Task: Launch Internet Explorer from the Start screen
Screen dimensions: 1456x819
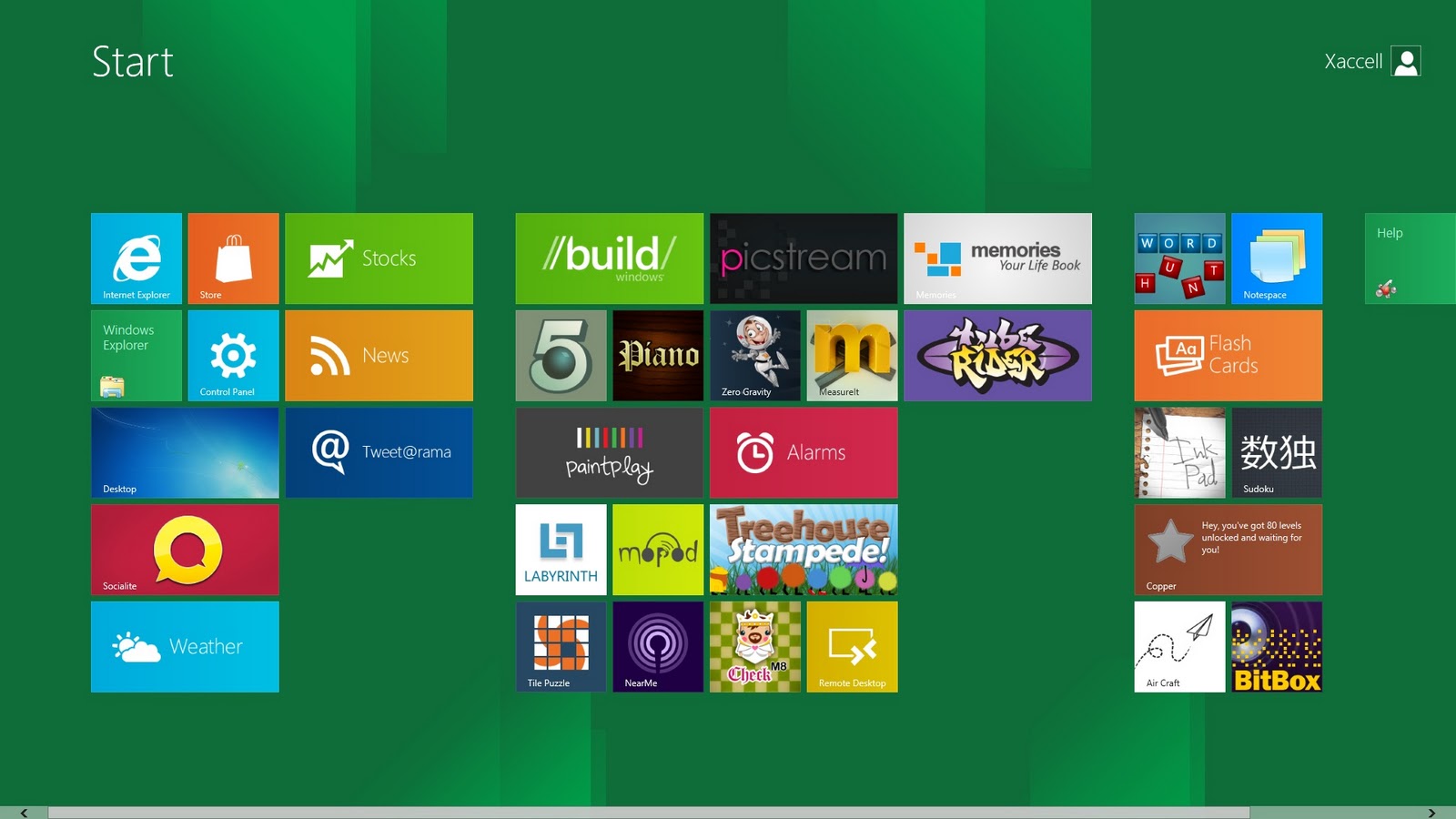Action: (x=136, y=258)
